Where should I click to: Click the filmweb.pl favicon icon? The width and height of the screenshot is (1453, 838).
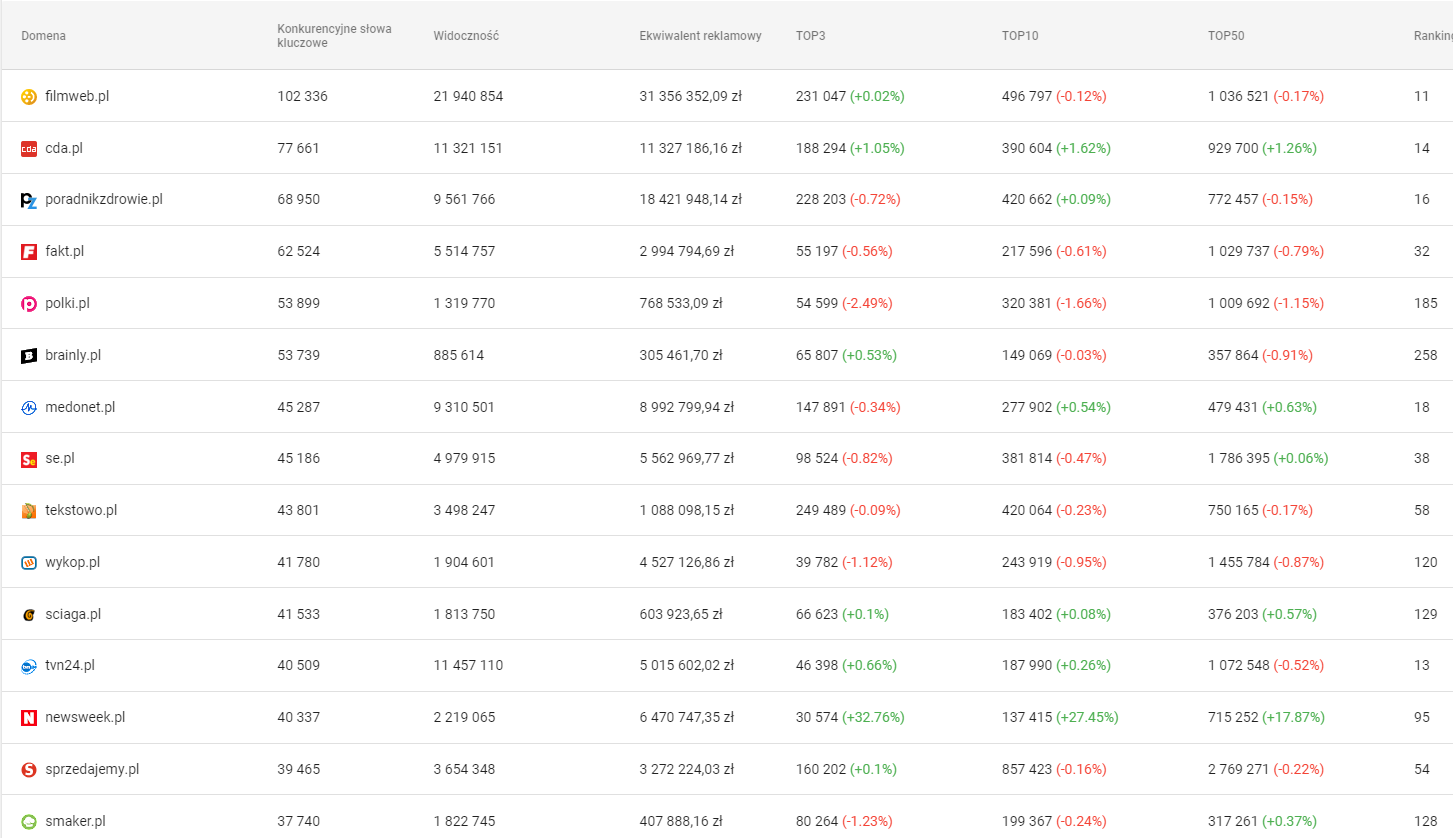click(29, 97)
